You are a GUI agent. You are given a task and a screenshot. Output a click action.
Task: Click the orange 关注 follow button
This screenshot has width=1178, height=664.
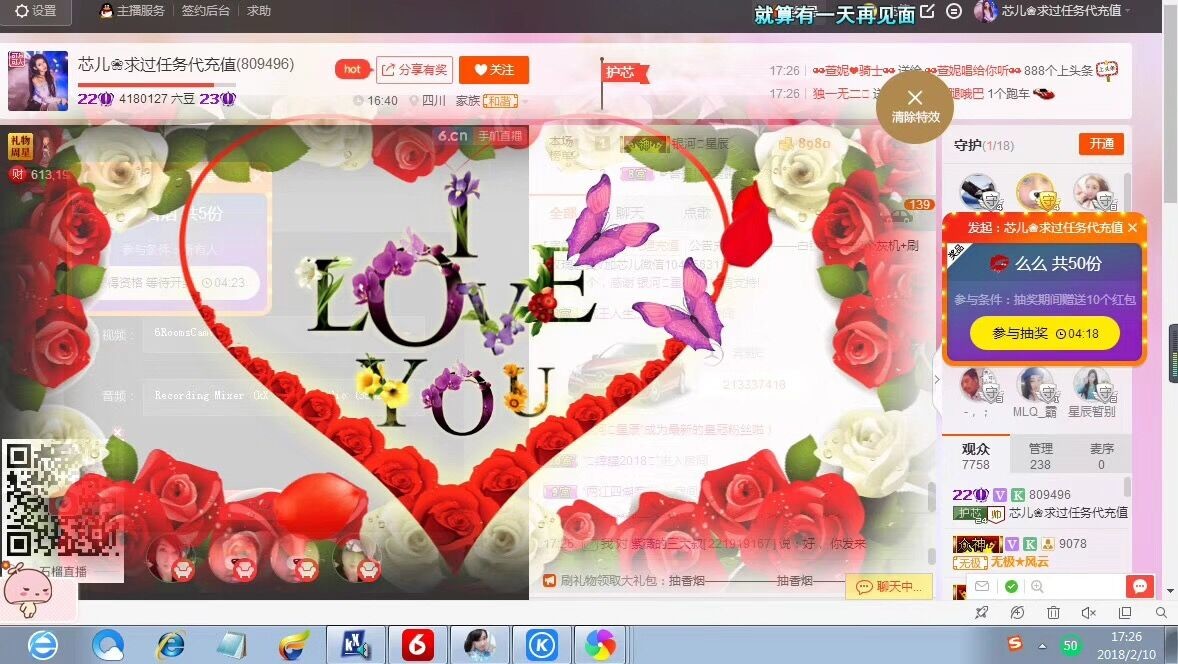click(494, 70)
